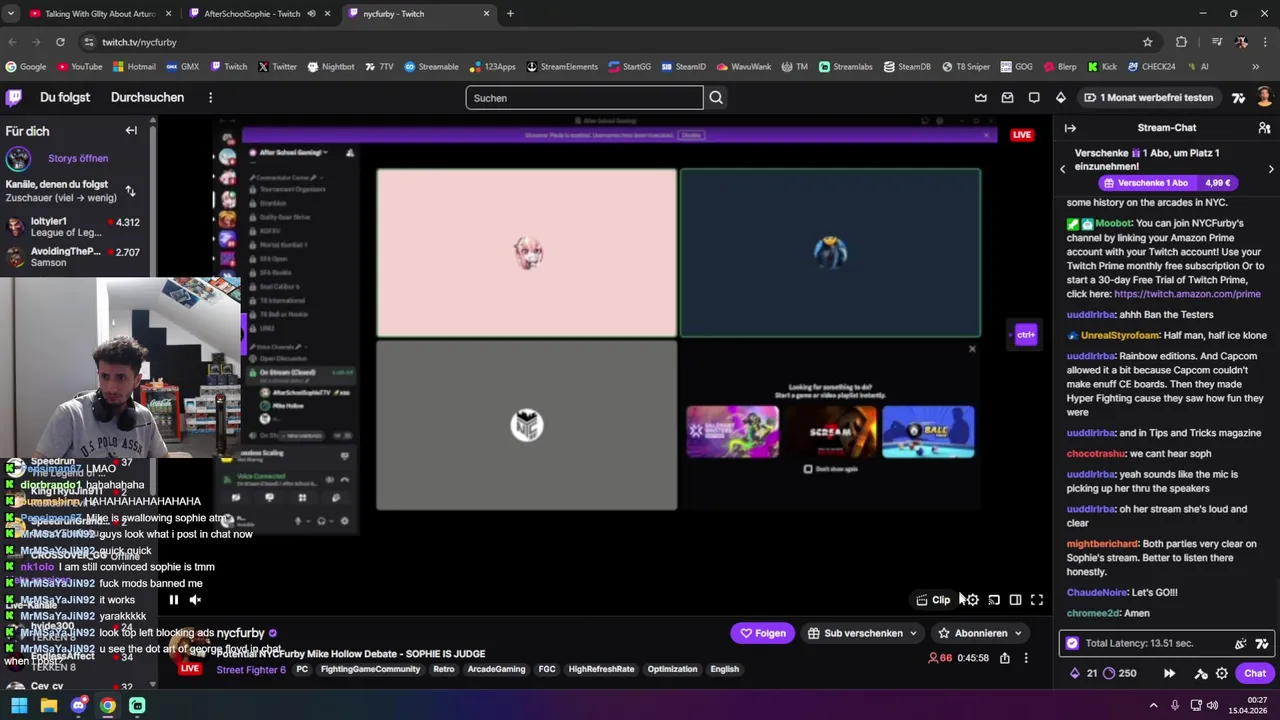Share the stream via share icon
Image resolution: width=1280 pixels, height=720 pixels.
(1004, 658)
